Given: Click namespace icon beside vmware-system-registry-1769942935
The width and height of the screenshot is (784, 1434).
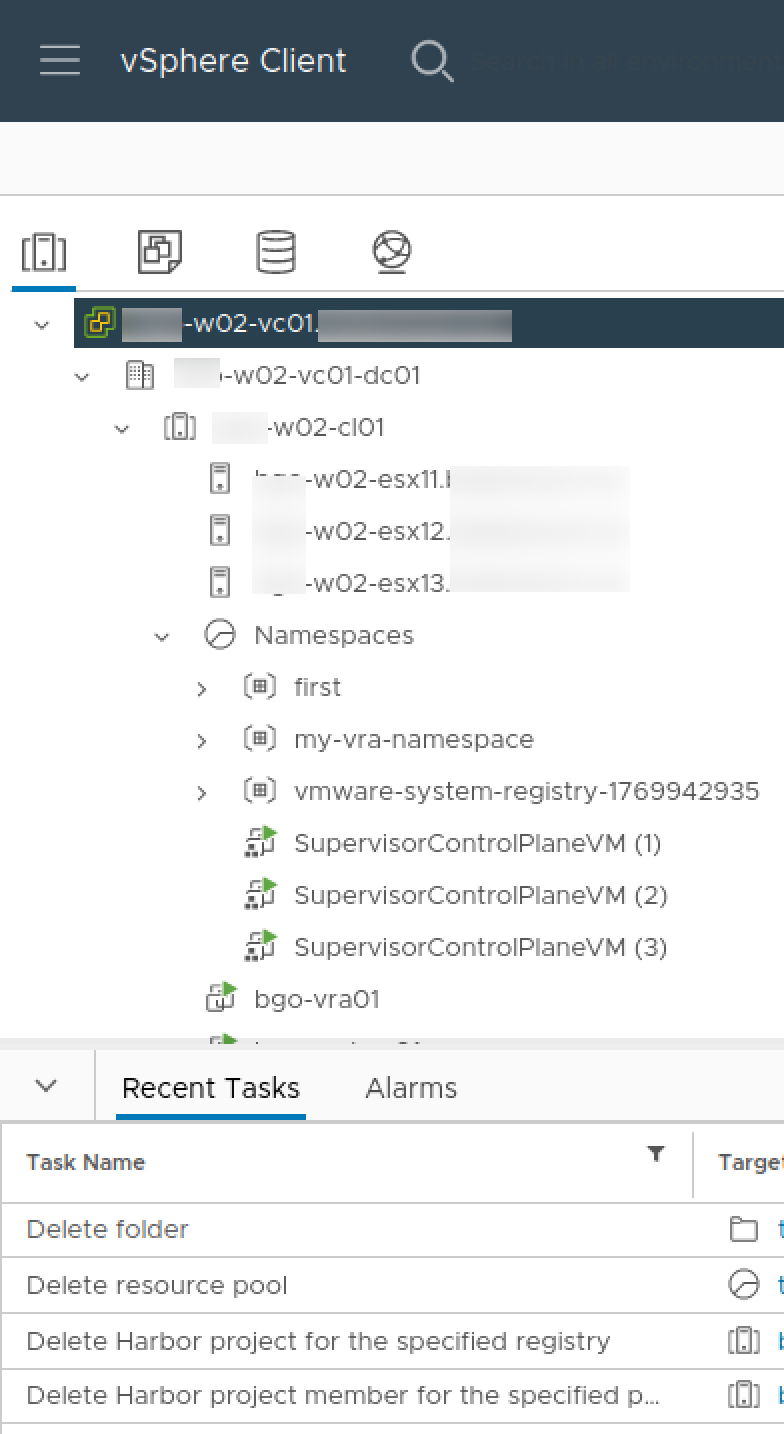Looking at the screenshot, I should (260, 790).
